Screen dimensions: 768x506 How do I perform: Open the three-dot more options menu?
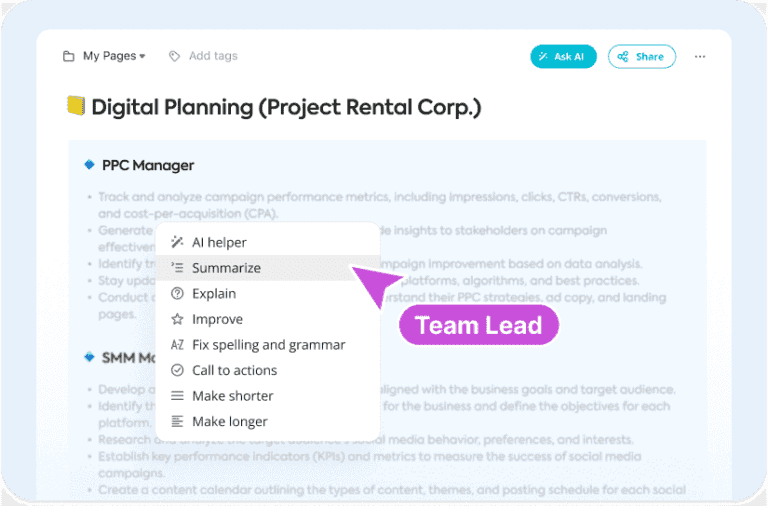700,57
